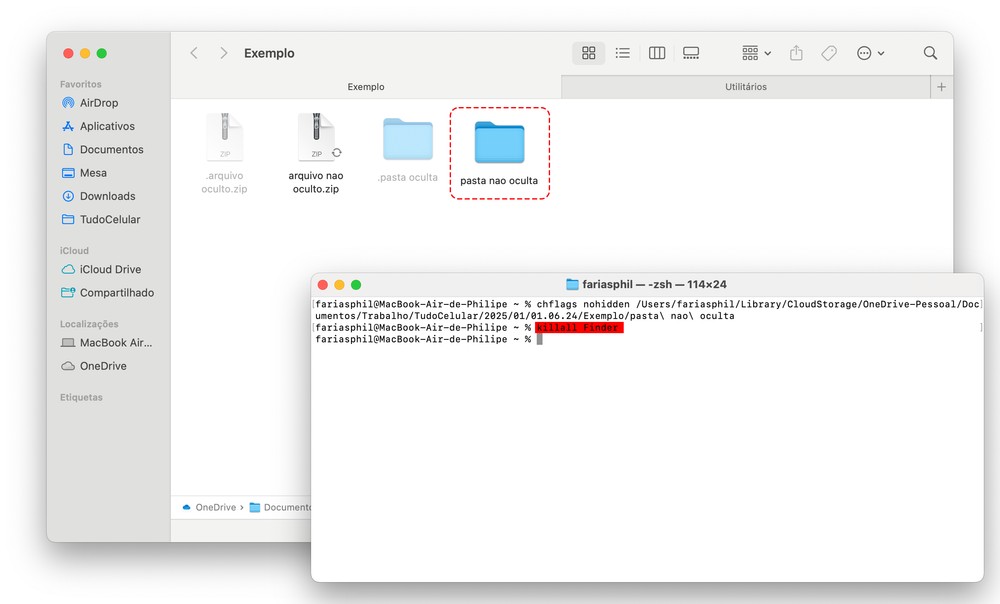Switch to list view in Finder

point(622,53)
